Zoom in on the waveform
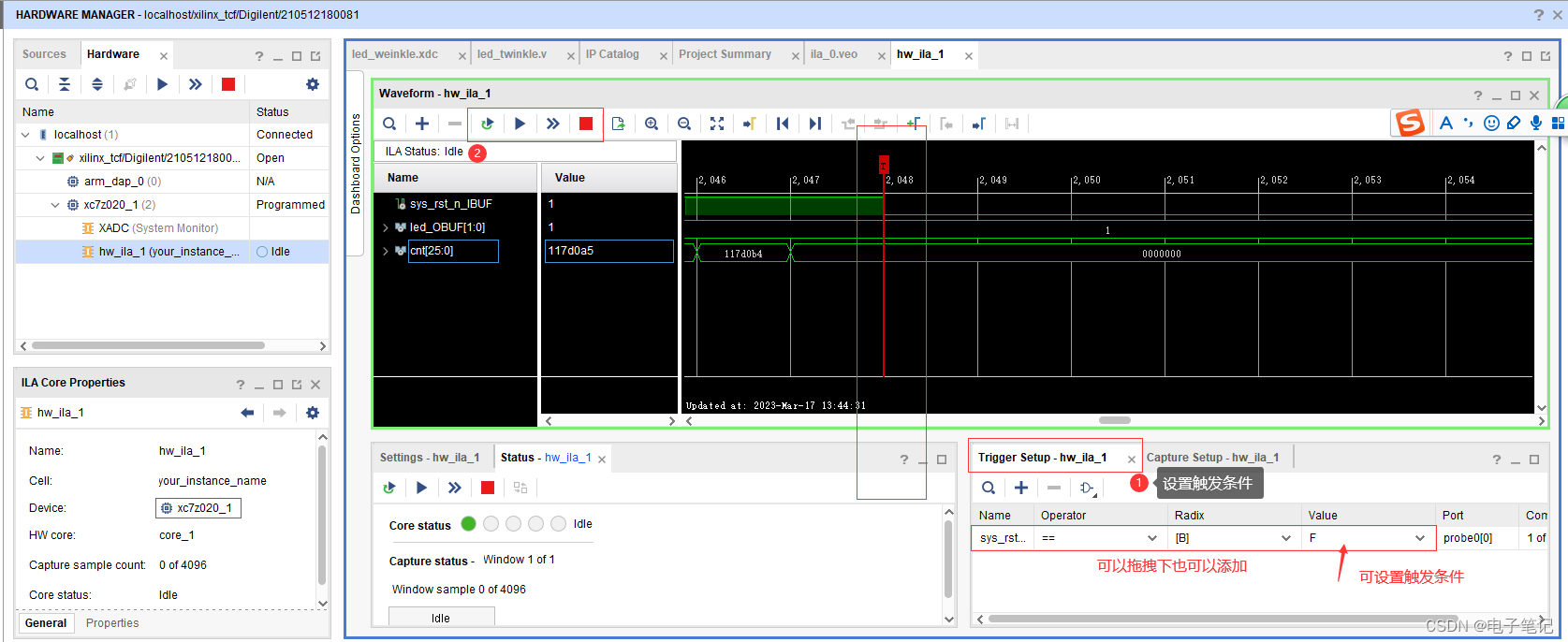 [652, 124]
